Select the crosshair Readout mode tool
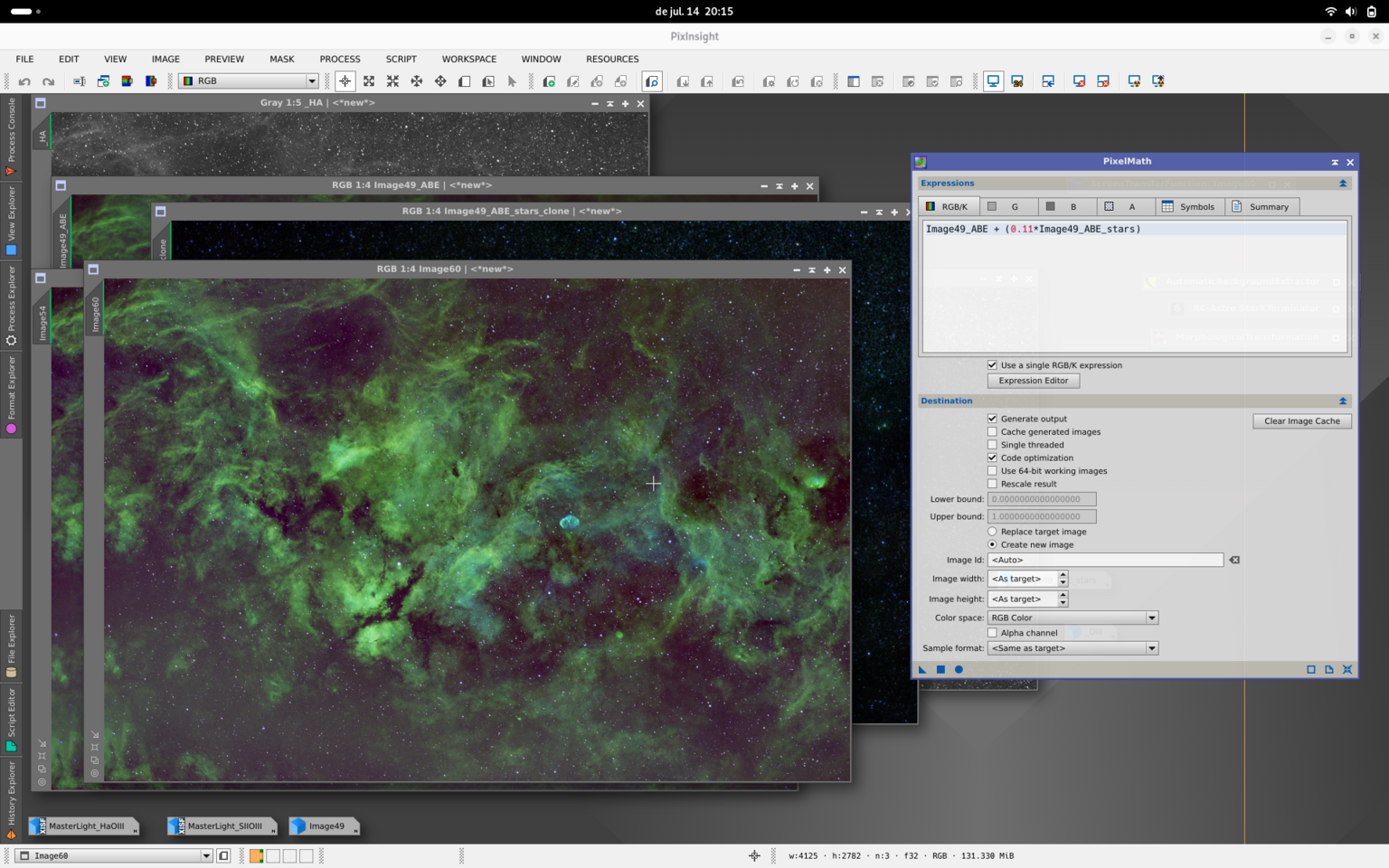1389x868 pixels. click(345, 81)
